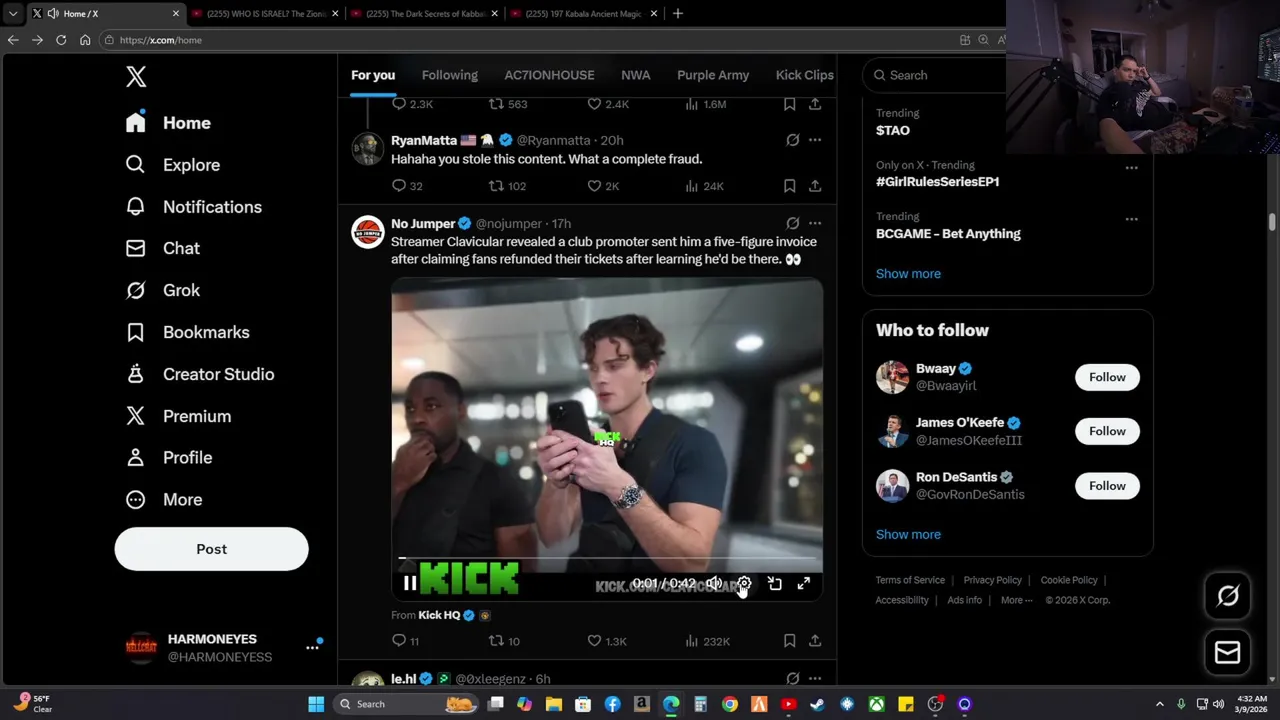
Task: Click the Post button
Action: click(x=211, y=549)
